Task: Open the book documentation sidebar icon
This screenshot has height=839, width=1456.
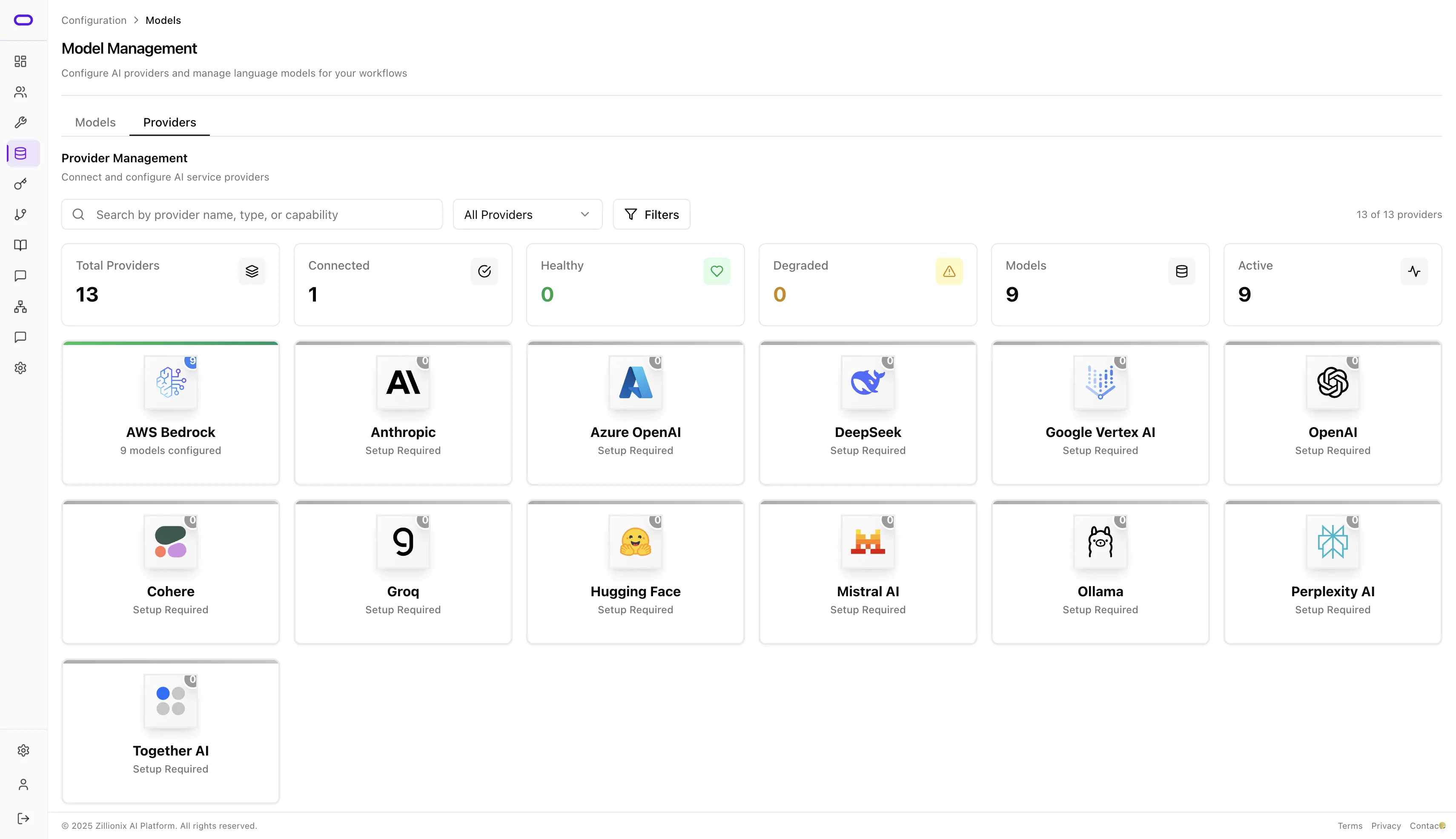Action: [21, 245]
